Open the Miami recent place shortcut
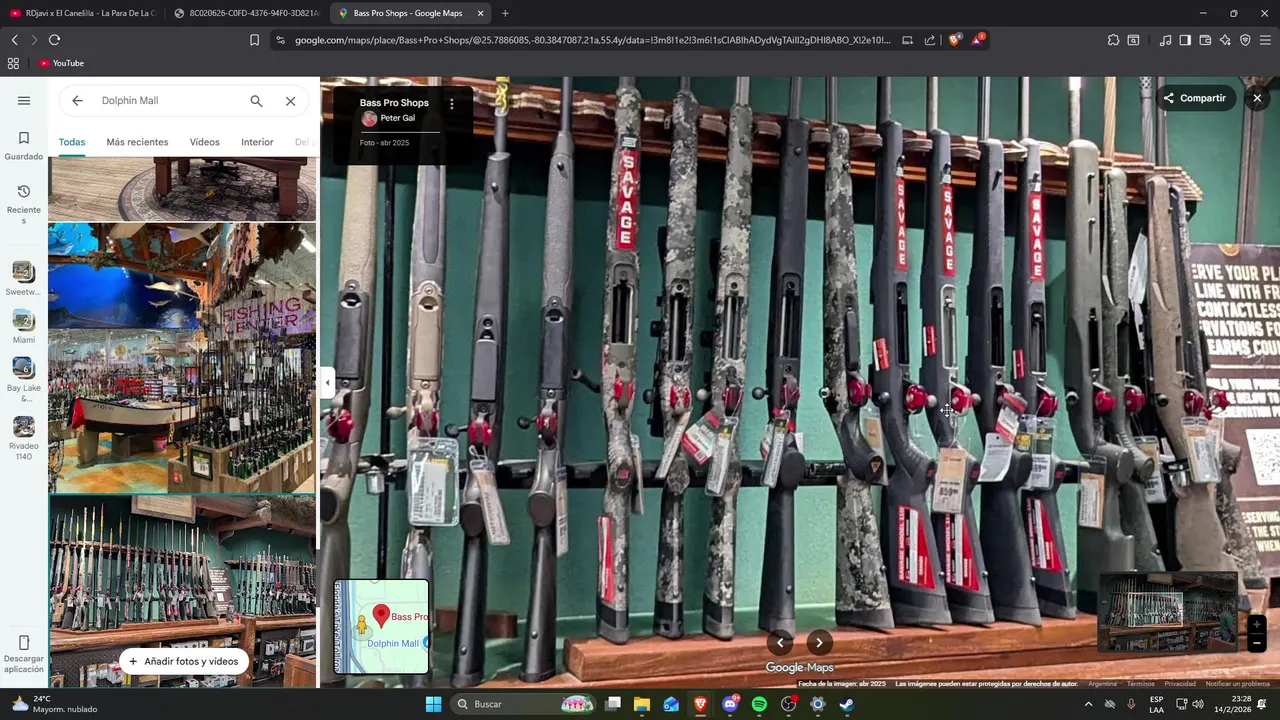Image resolution: width=1280 pixels, height=720 pixels. pos(24,327)
